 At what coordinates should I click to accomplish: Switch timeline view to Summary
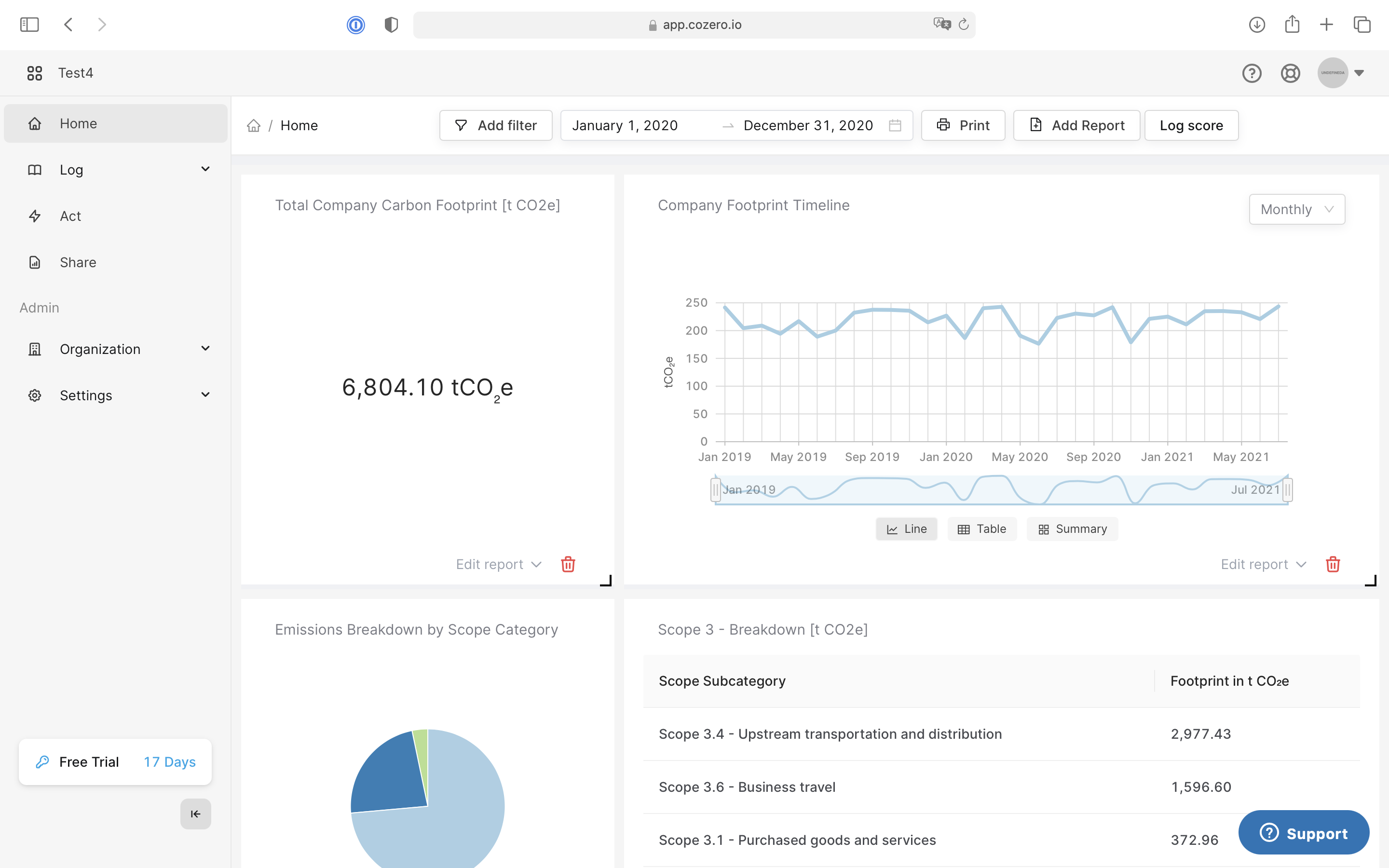1072,529
